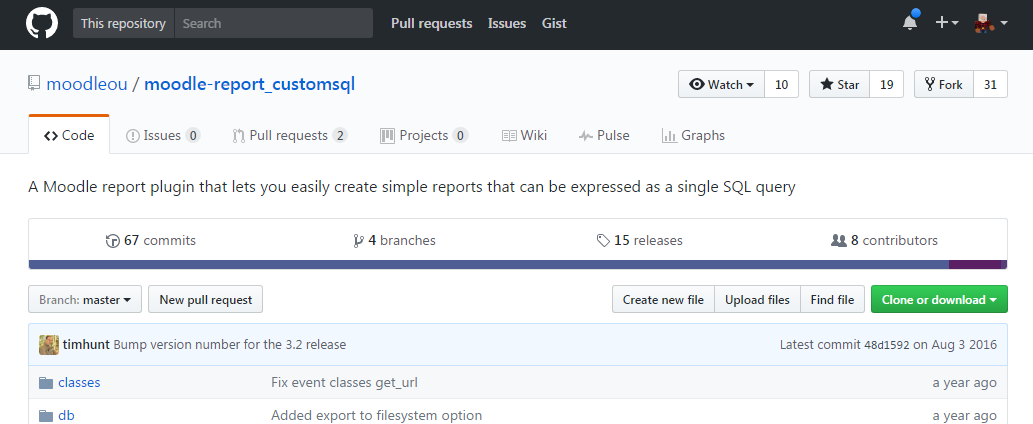Star this repository
Viewport: 1033px width, 424px height.
839,84
